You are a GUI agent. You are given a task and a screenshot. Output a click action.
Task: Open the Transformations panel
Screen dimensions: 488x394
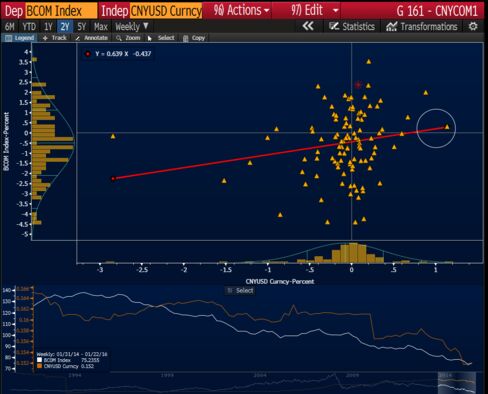pyautogui.click(x=422, y=27)
